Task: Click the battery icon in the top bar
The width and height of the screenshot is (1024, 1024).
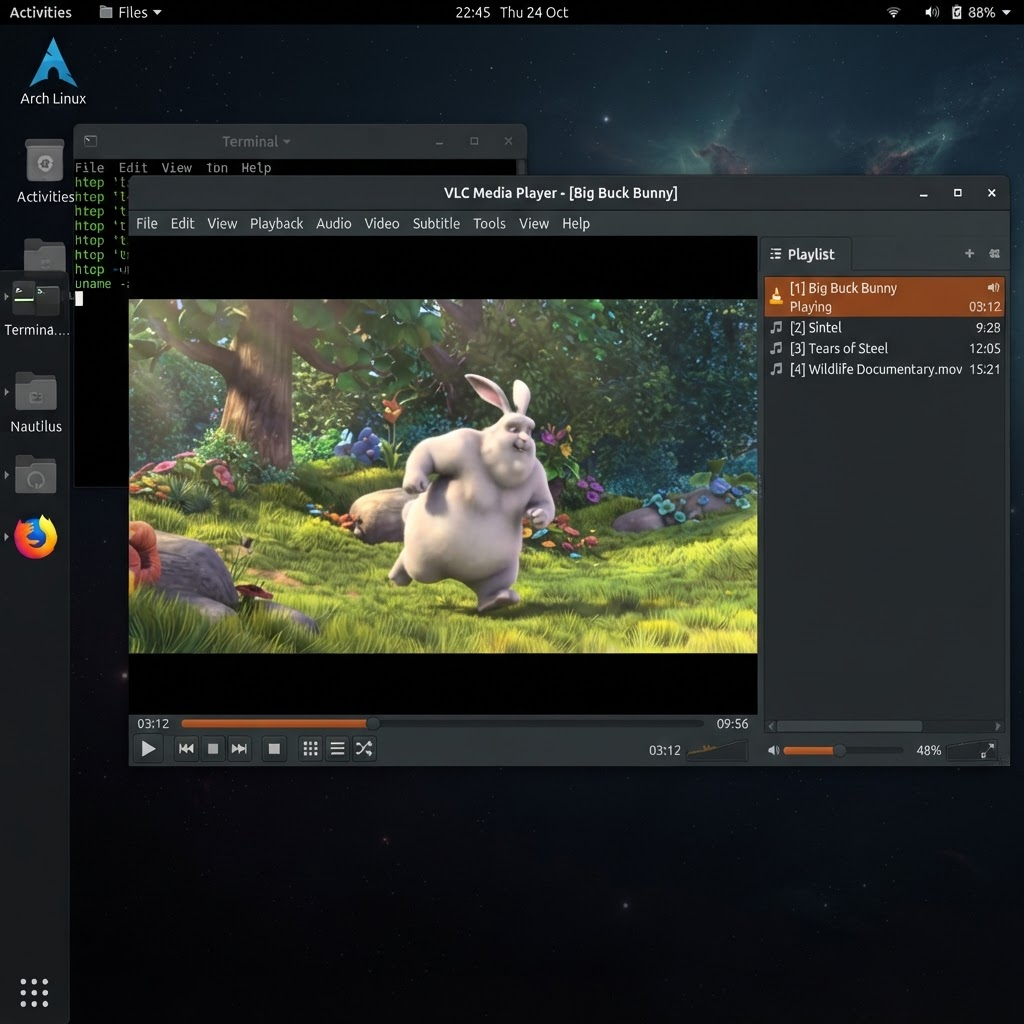Action: tap(956, 12)
